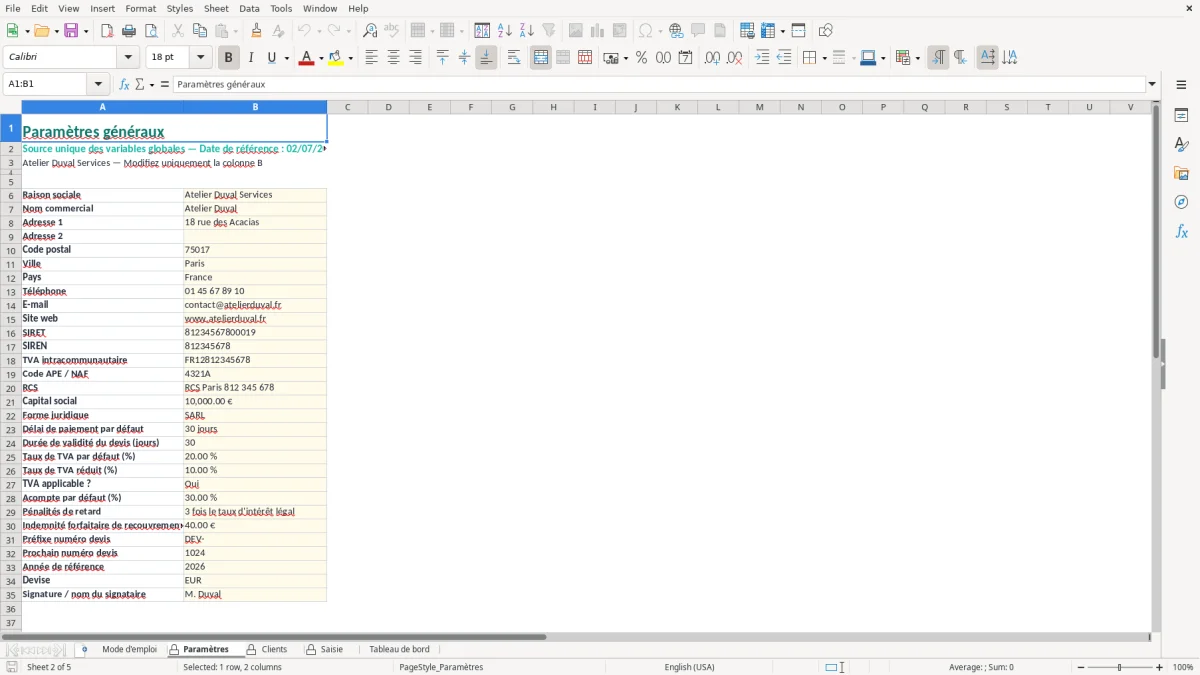Open Borders dropdown arrow
Viewport: 1200px width, 675px height.
pos(824,58)
